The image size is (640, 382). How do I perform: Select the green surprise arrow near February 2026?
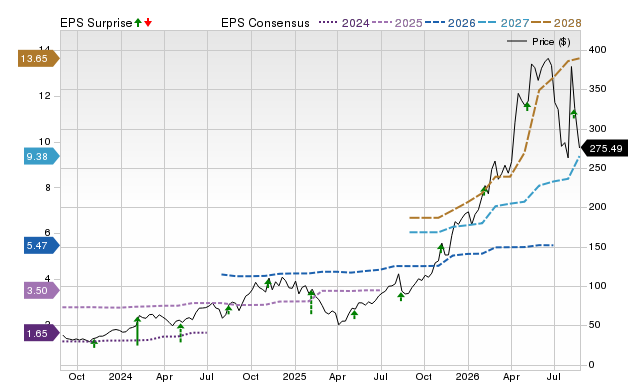pos(484,191)
